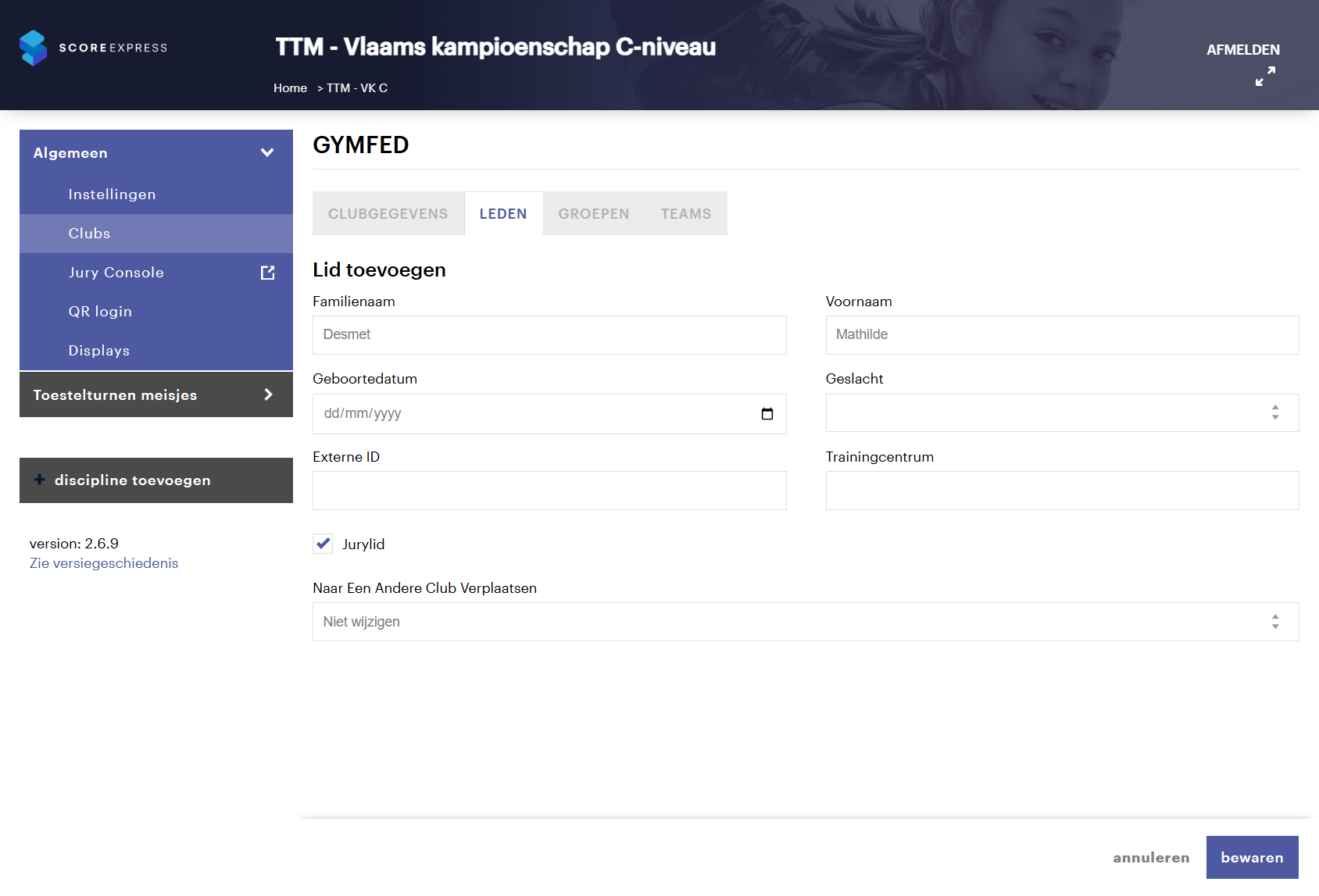
Task: Open the Teams tab
Action: 685,214
